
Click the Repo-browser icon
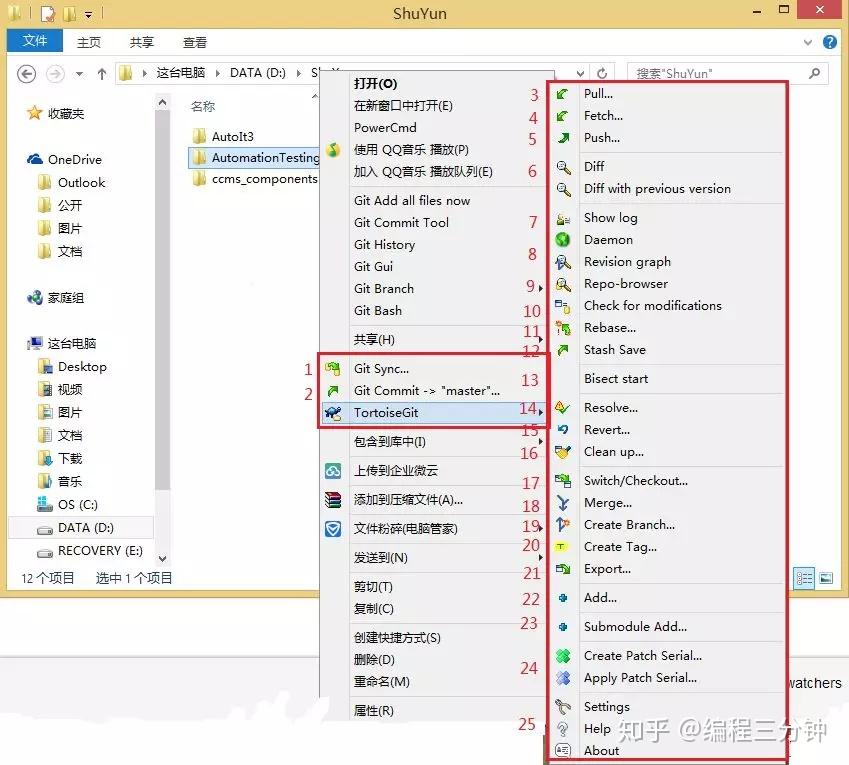(563, 284)
